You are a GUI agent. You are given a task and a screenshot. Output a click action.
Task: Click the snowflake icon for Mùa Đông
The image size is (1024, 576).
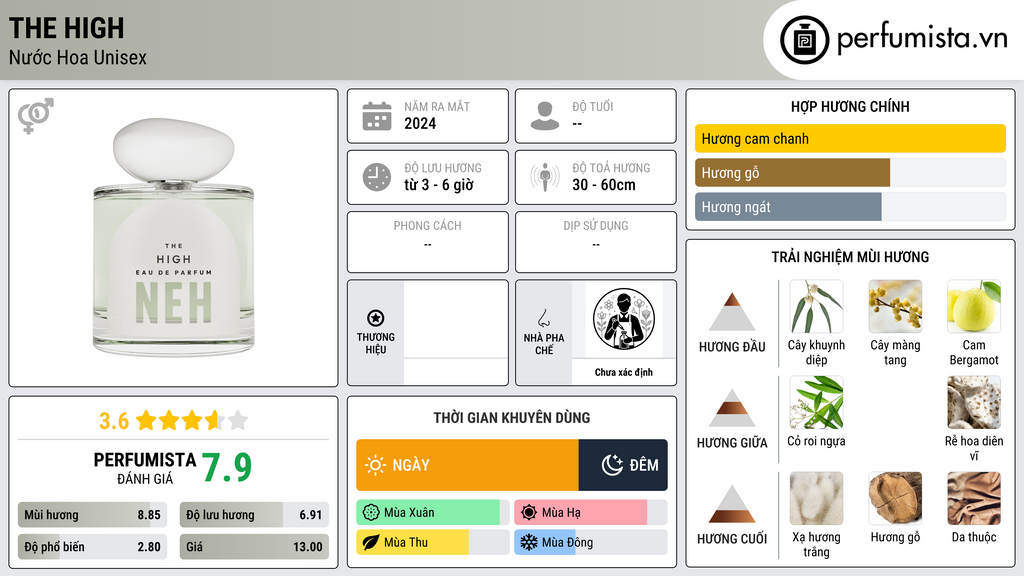[529, 542]
